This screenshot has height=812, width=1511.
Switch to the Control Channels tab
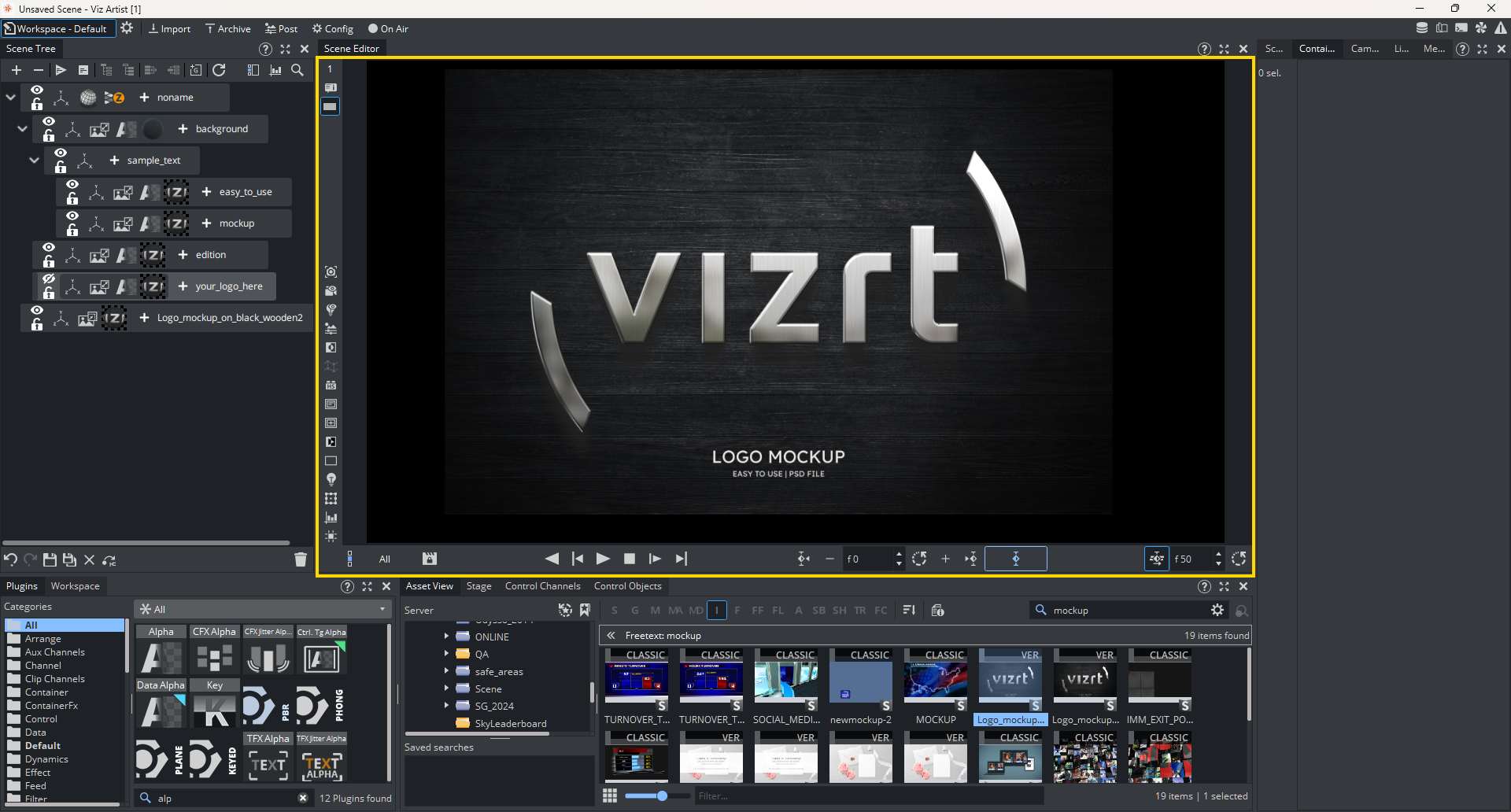point(542,586)
